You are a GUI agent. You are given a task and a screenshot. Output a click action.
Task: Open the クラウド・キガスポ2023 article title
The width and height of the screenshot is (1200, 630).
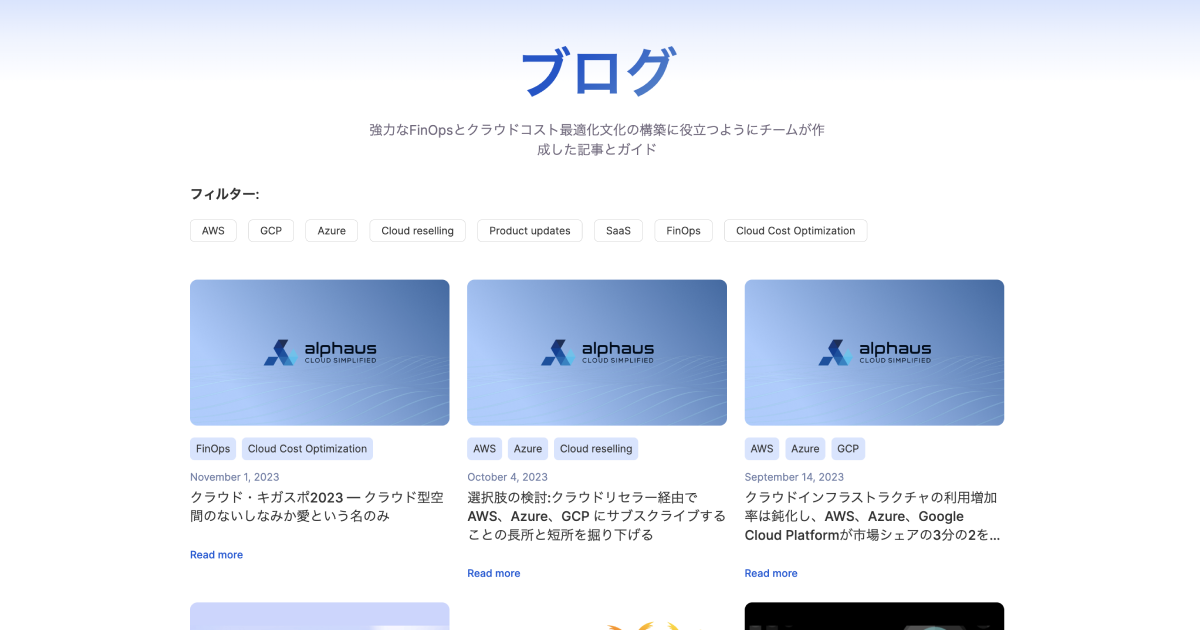click(x=317, y=506)
